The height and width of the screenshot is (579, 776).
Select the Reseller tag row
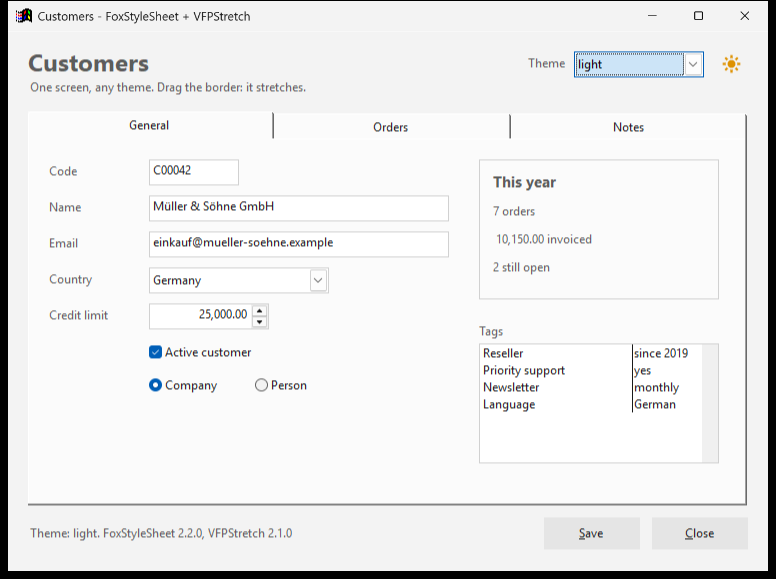(591, 353)
